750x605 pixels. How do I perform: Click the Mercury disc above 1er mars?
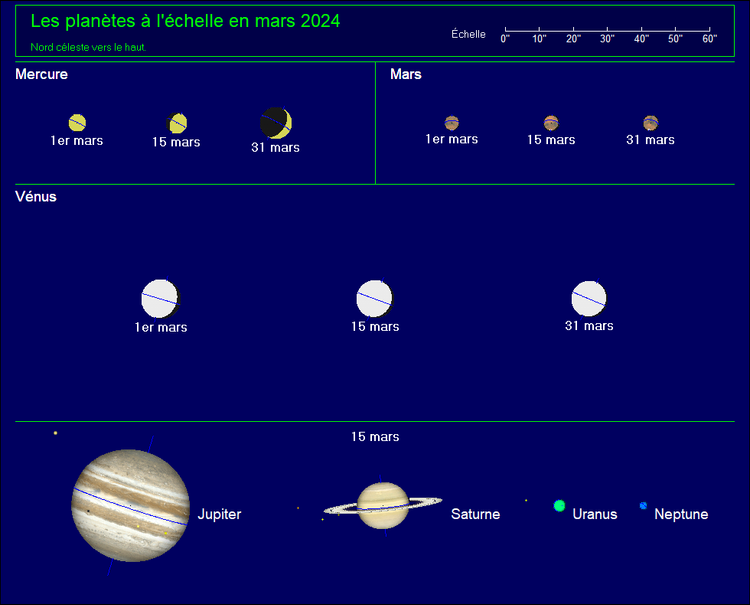pyautogui.click(x=77, y=122)
